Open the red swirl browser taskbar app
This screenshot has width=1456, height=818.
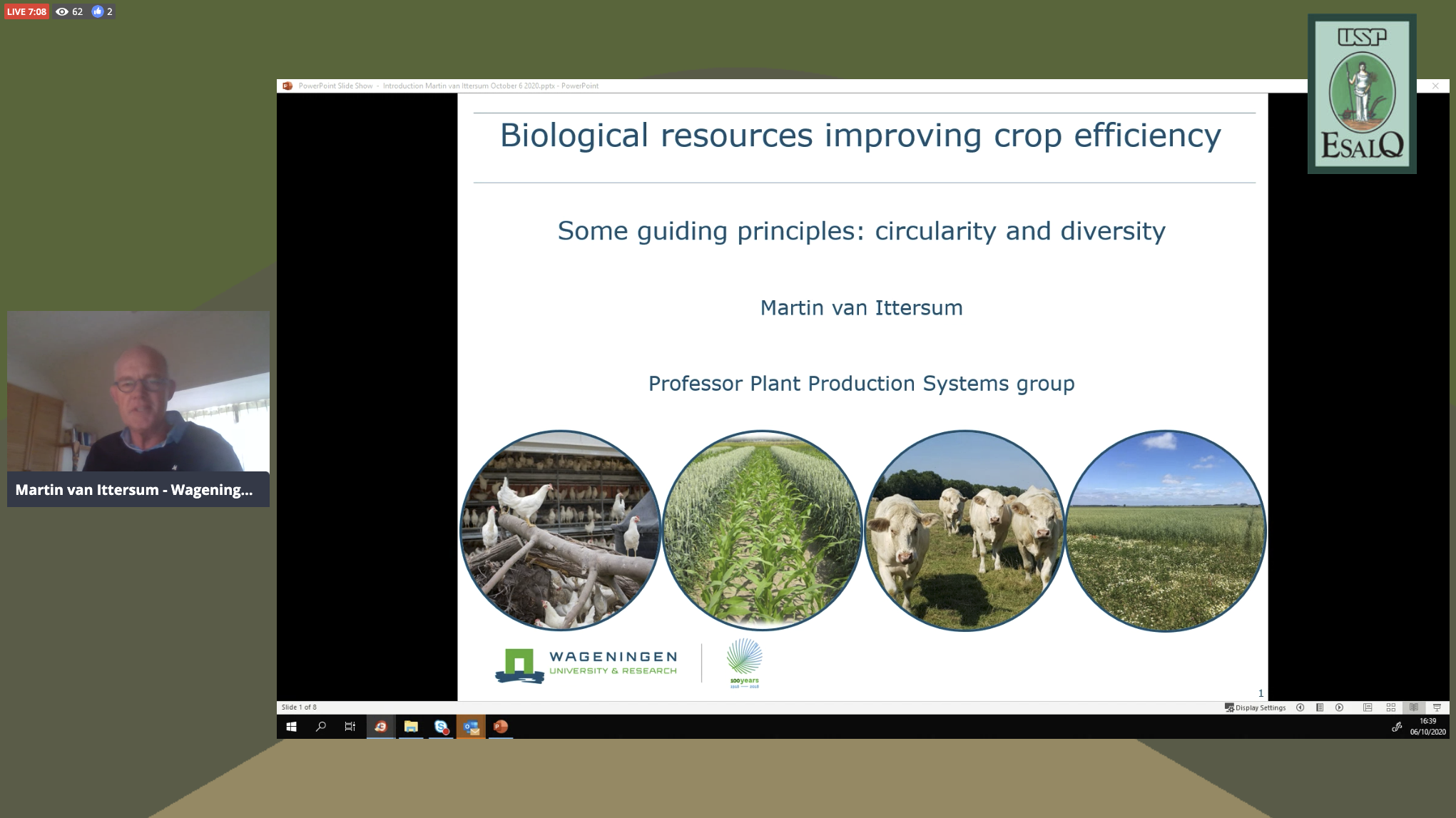[x=381, y=727]
